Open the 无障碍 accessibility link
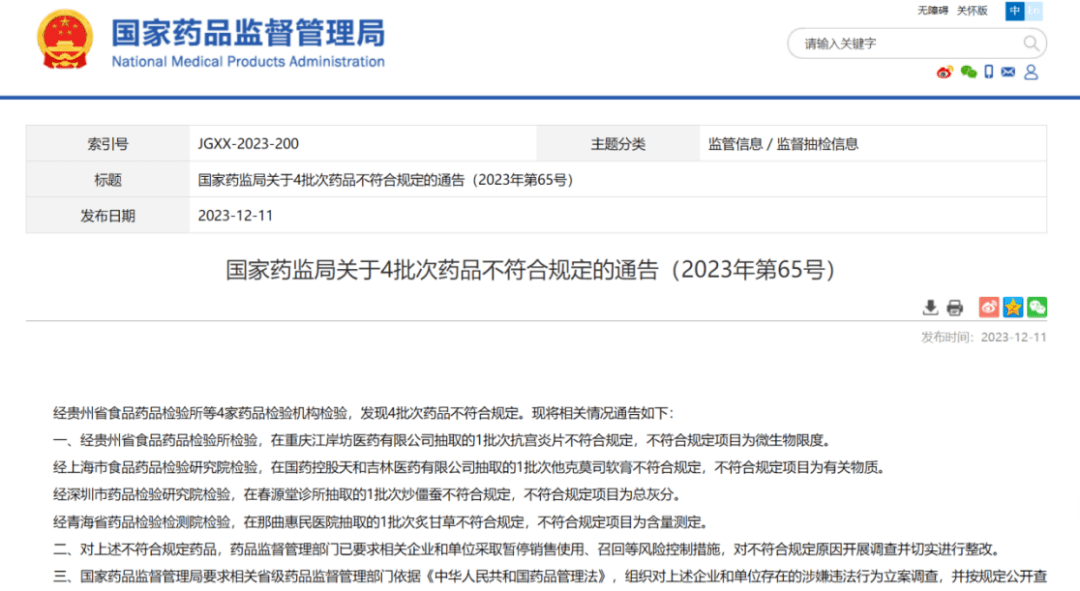Viewport: 1080px width, 591px height. tap(933, 10)
